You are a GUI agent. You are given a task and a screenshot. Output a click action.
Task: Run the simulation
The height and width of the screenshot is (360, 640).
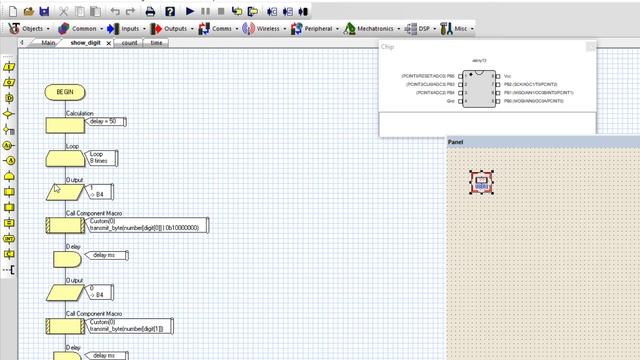point(190,11)
